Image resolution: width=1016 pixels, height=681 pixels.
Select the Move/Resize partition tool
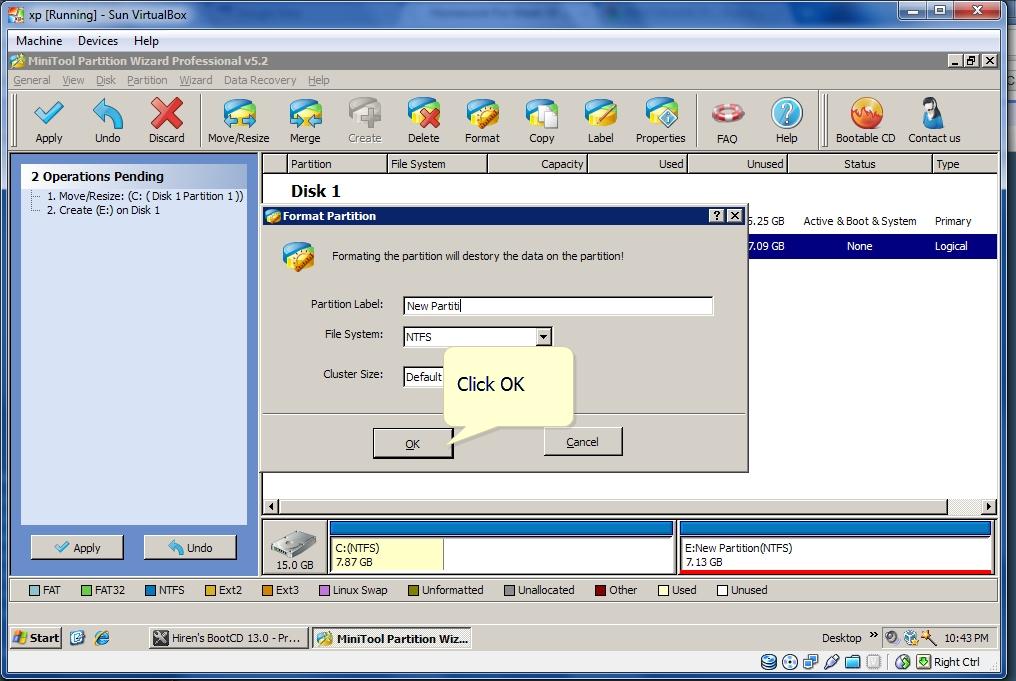238,120
